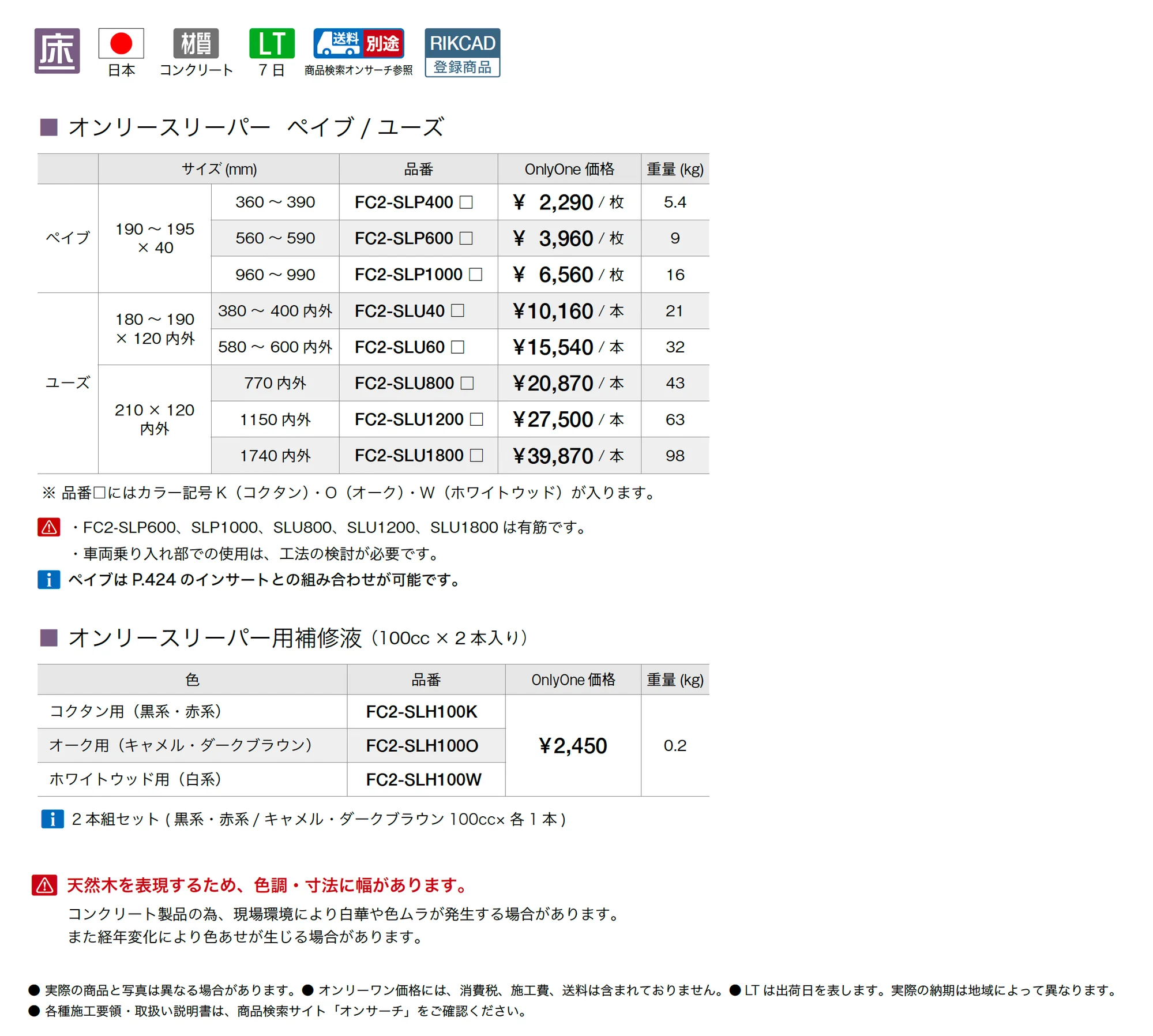The image size is (1153, 1036).
Task: Click the weight value 0.2
Action: click(675, 745)
